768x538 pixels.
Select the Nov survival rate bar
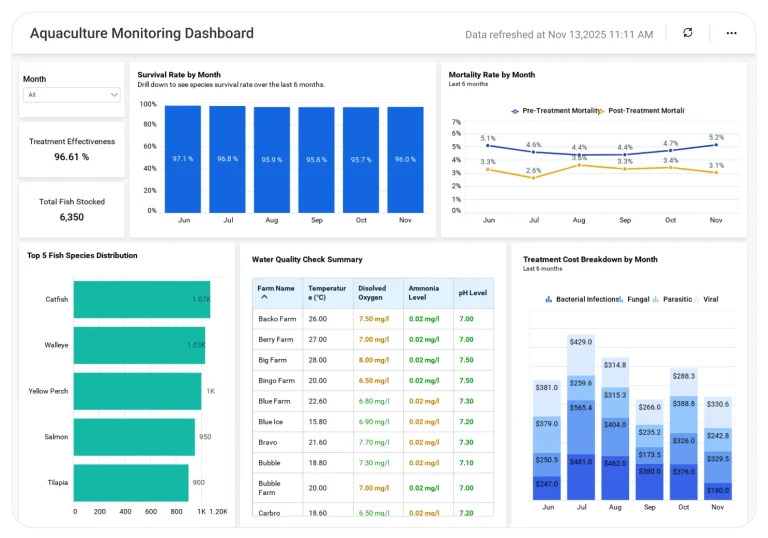pyautogui.click(x=406, y=160)
